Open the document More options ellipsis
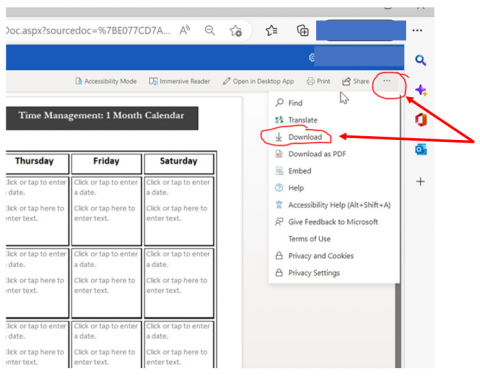 [x=387, y=81]
